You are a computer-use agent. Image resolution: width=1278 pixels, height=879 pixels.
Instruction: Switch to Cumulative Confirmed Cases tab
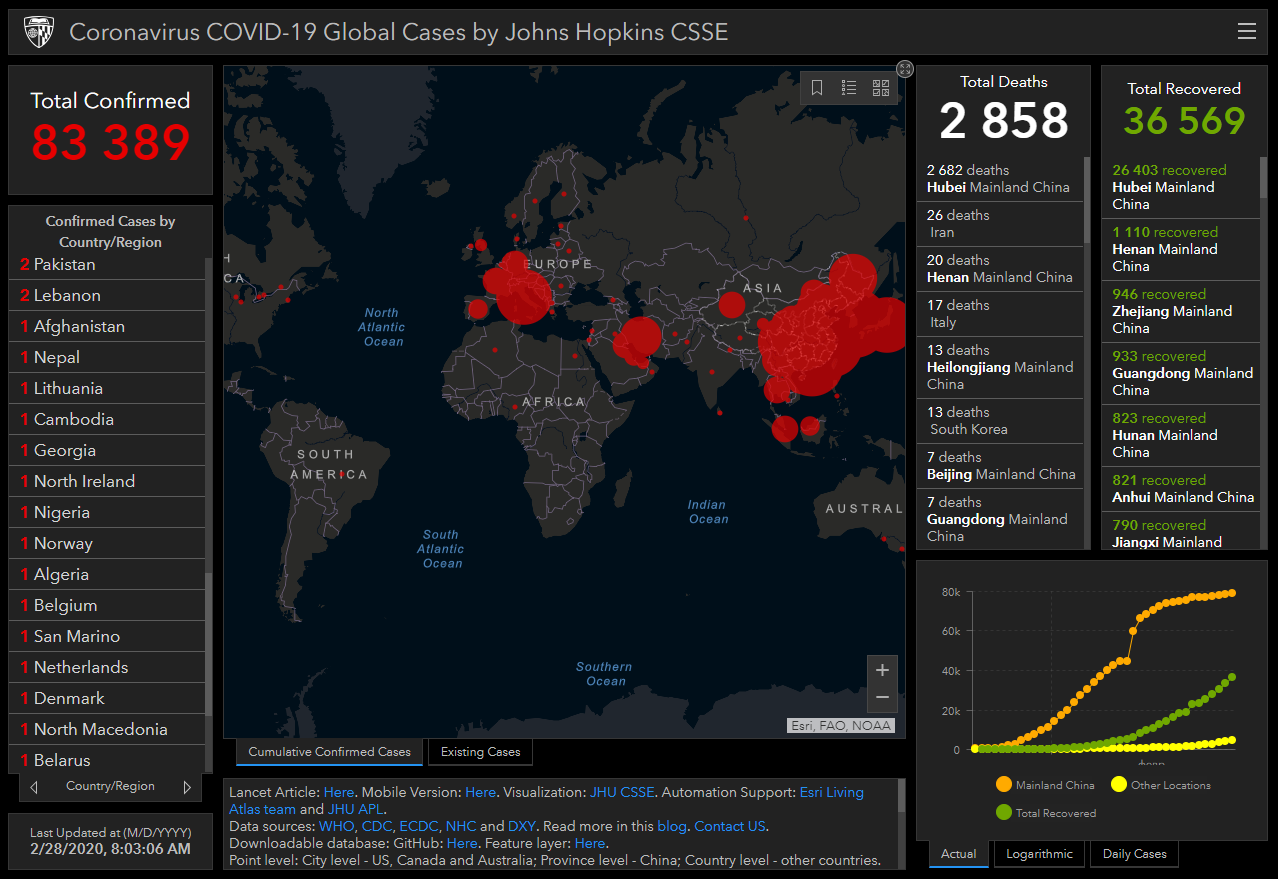tap(329, 752)
